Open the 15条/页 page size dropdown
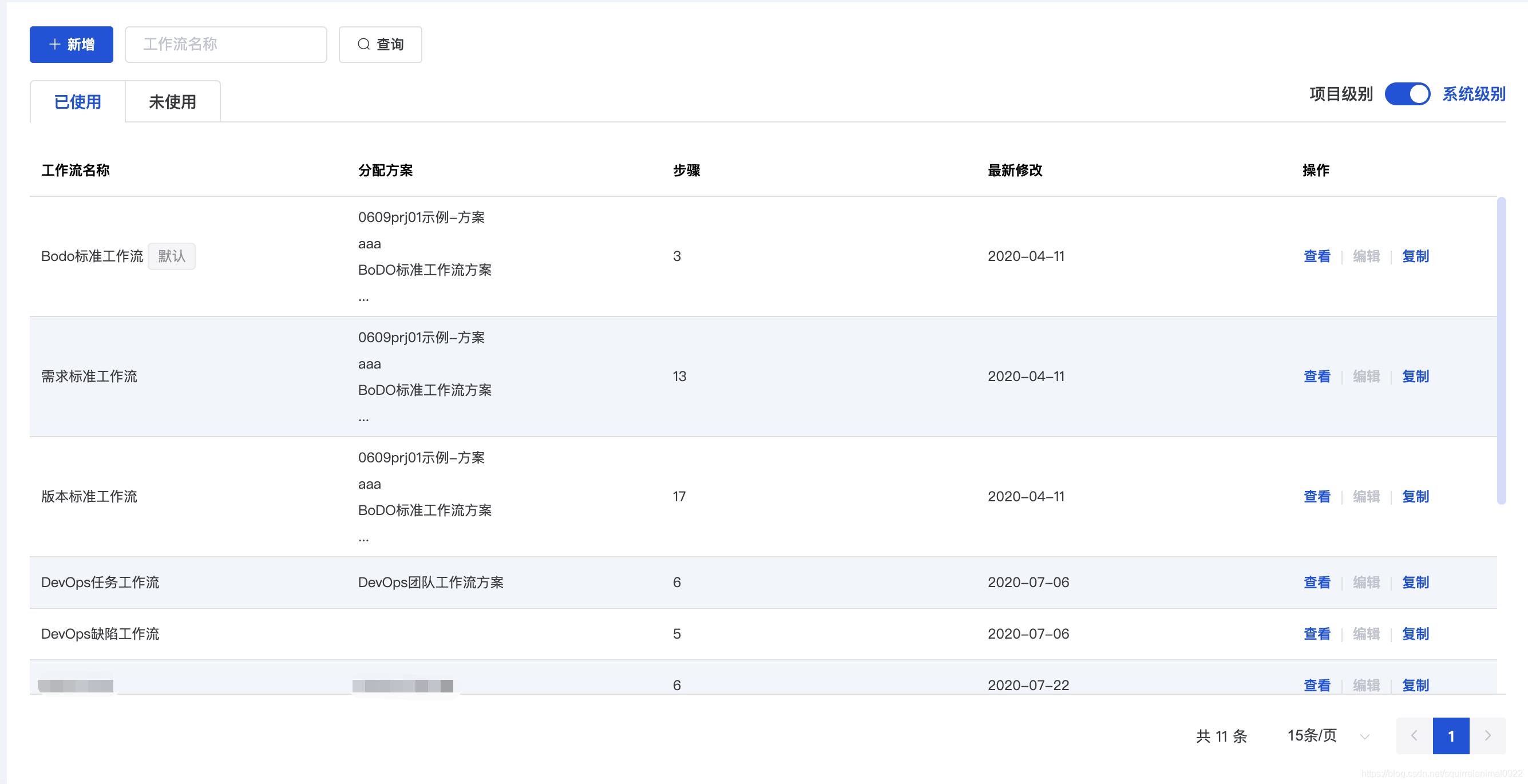Image resolution: width=1528 pixels, height=784 pixels. pyautogui.click(x=1329, y=736)
